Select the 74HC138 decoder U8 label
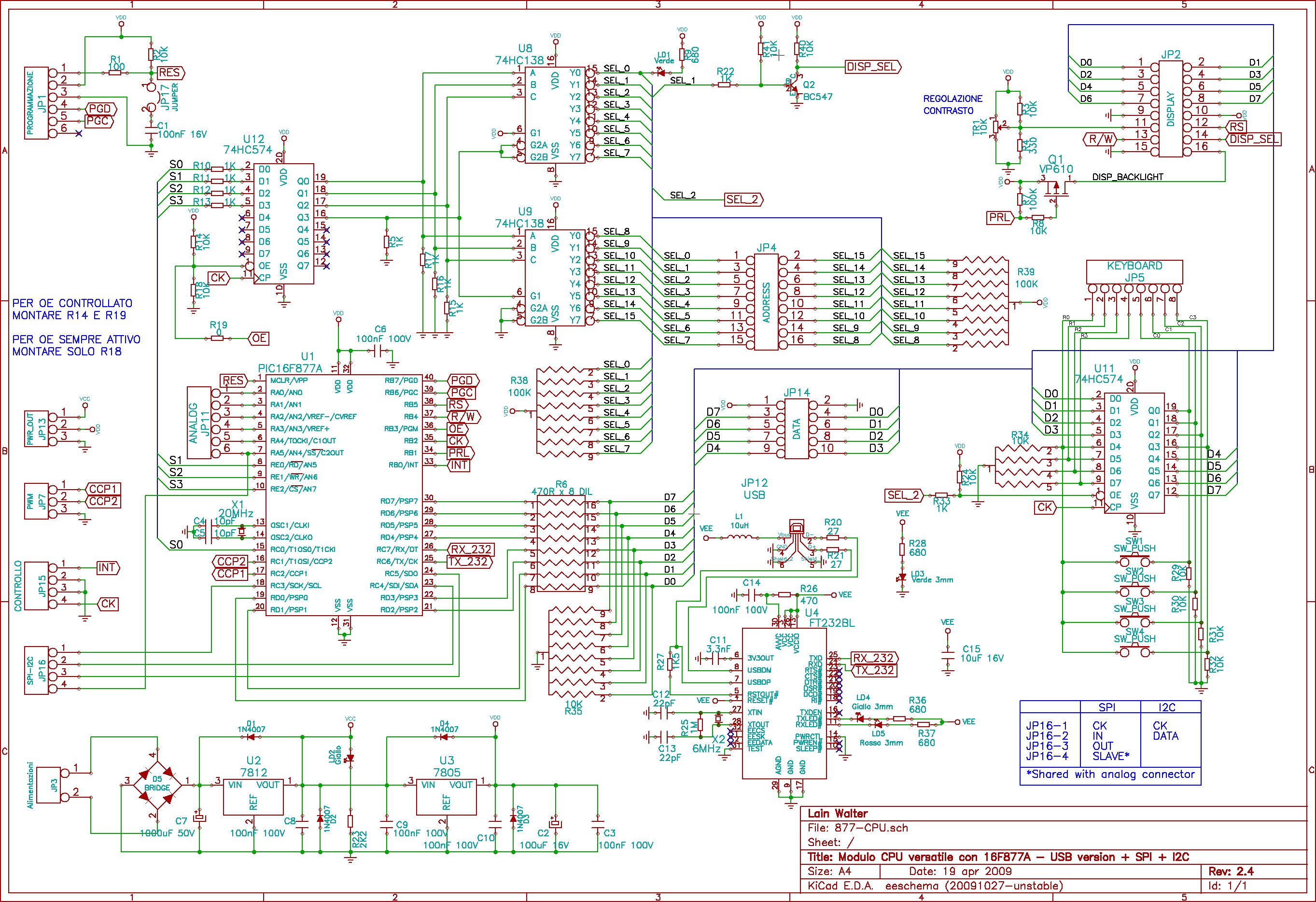The image size is (1316, 902). (520, 55)
